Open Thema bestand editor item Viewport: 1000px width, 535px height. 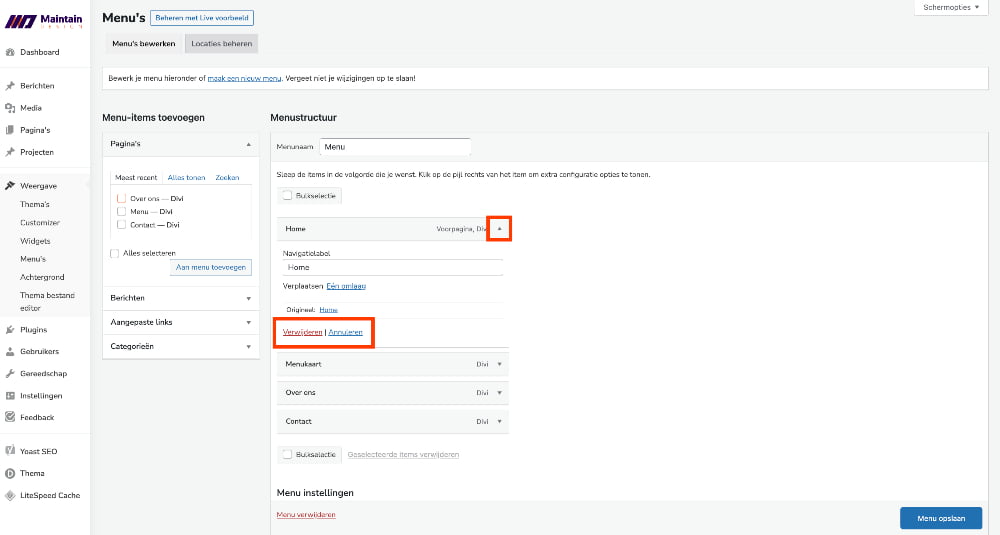(x=47, y=302)
